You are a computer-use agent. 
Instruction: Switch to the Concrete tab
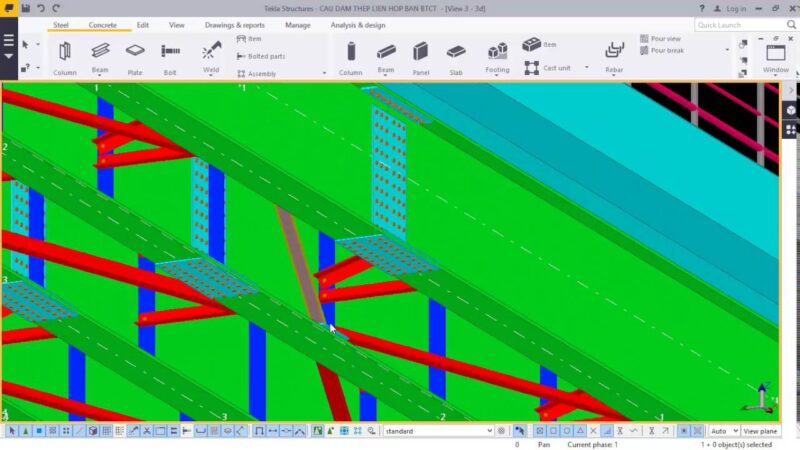pos(103,25)
